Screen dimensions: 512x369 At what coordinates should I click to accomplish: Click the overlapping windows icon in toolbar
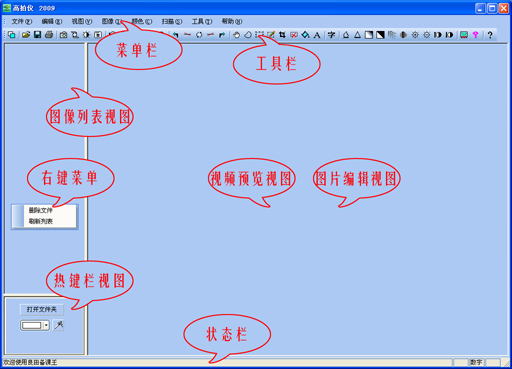[12, 35]
